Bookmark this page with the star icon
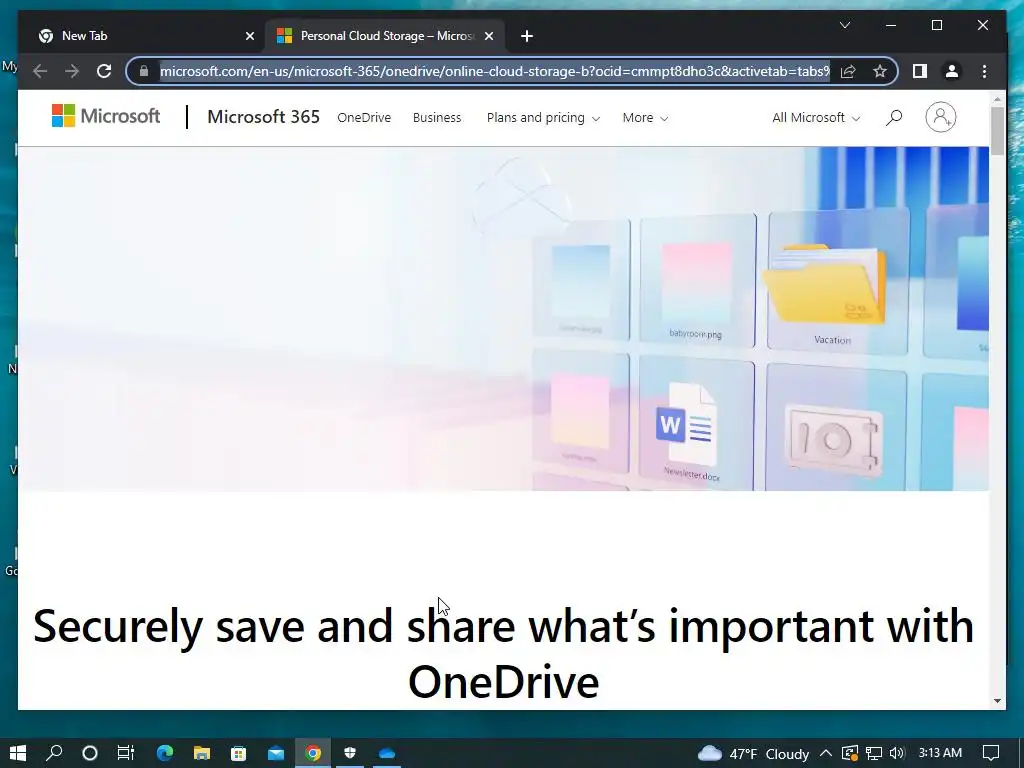Screen dimensions: 1024x768 point(880,71)
